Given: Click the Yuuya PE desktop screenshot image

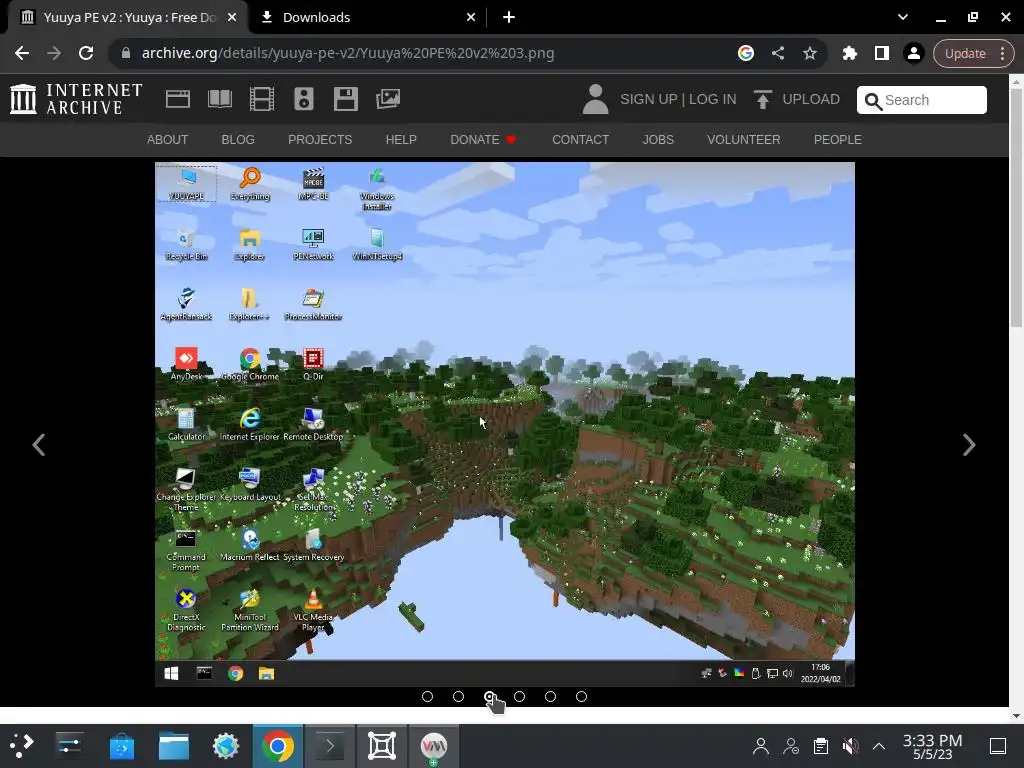Looking at the screenshot, I should 504,424.
